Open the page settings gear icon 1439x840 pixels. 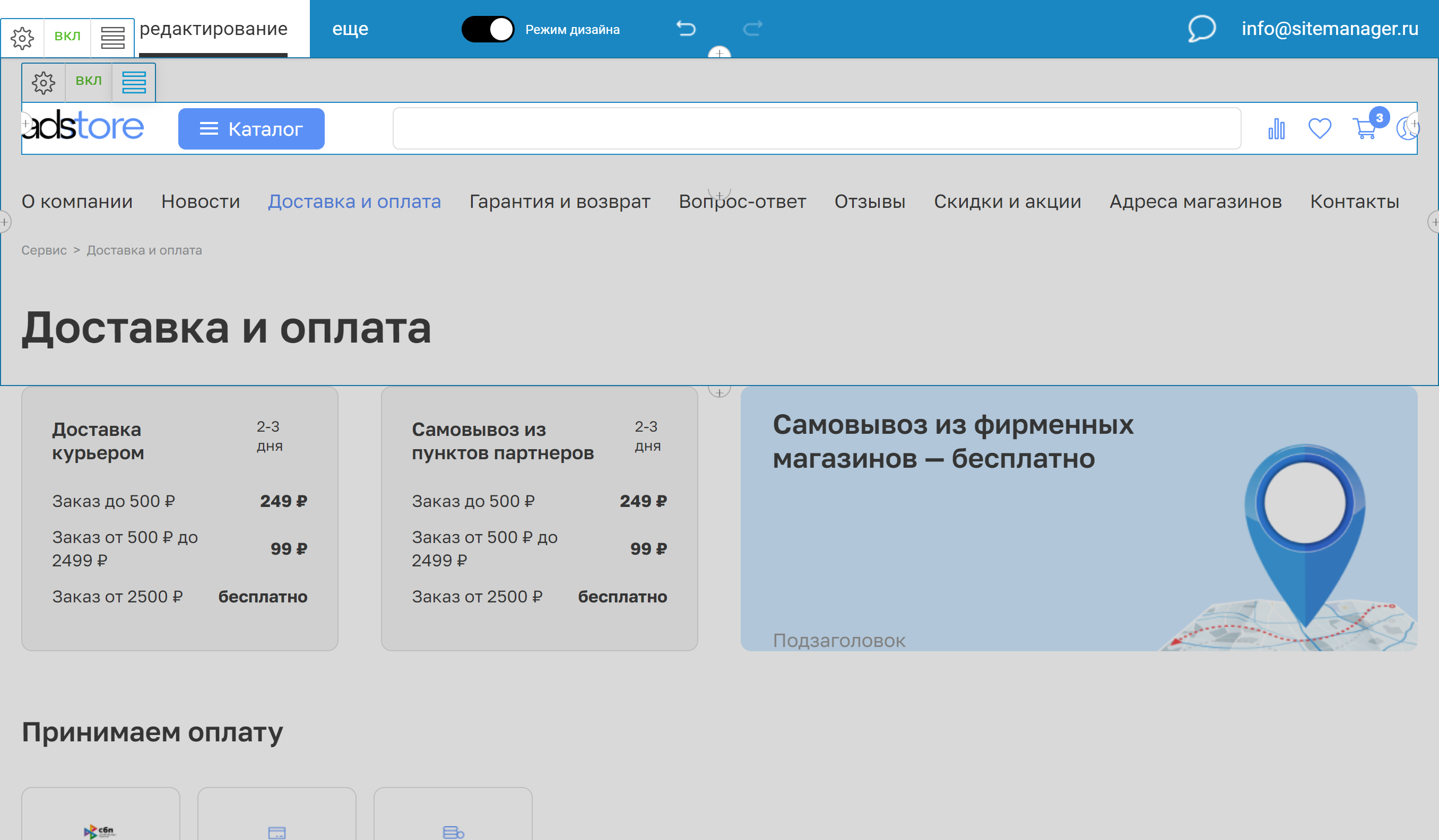[22, 38]
